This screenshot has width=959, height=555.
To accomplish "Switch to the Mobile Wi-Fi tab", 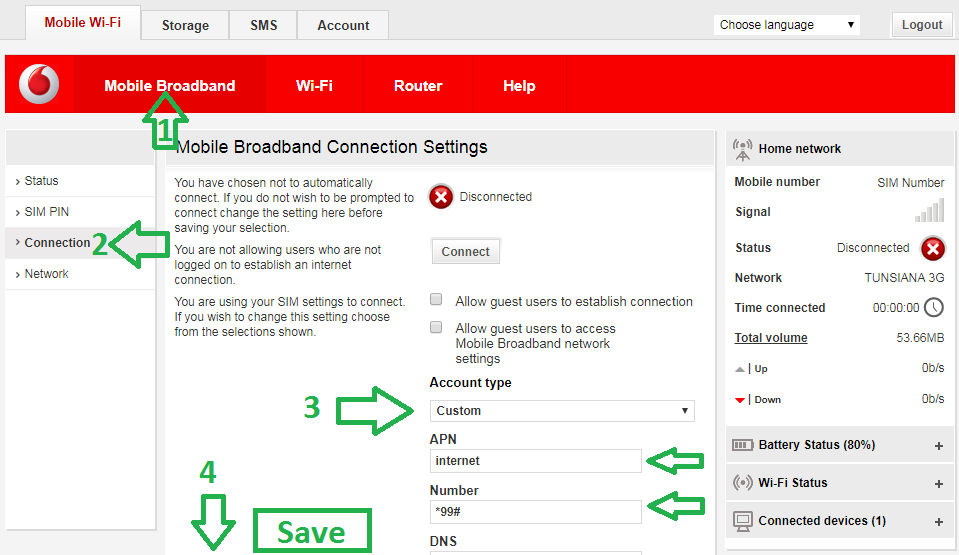I will (x=83, y=23).
